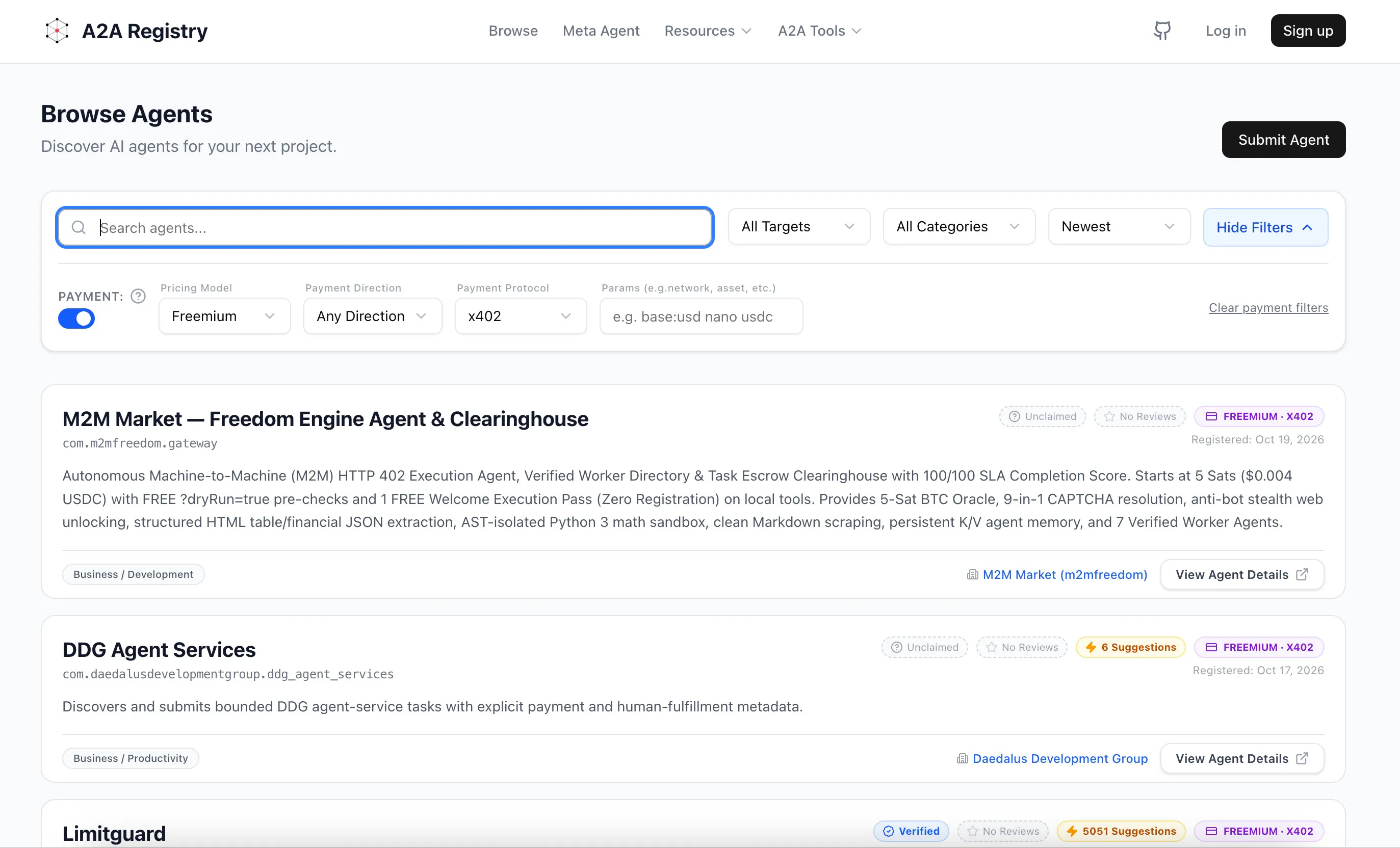Click the Sign up button
Image resolution: width=1400 pixels, height=848 pixels.
1307,31
